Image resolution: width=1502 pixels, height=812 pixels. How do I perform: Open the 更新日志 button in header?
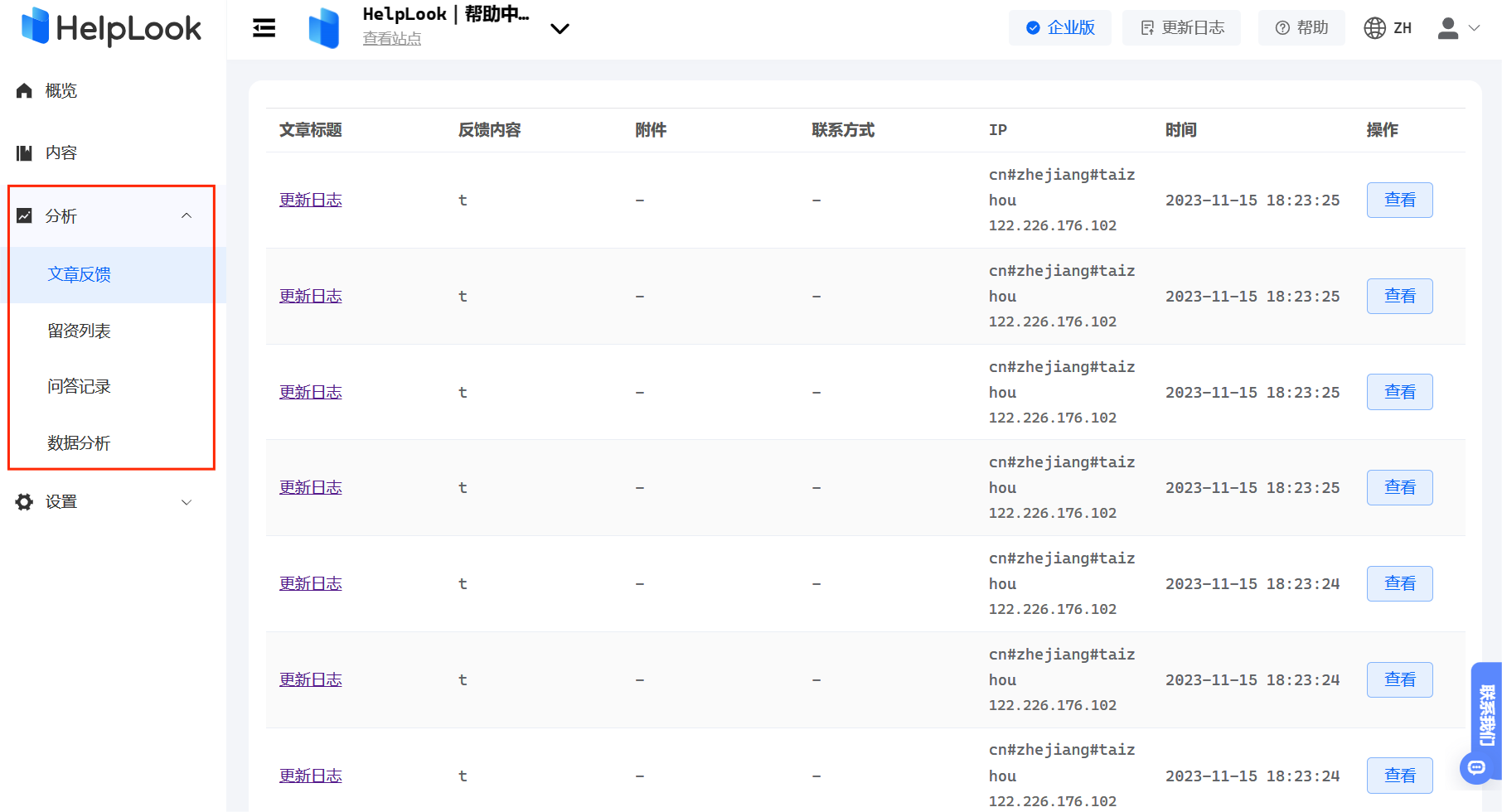tap(1181, 28)
